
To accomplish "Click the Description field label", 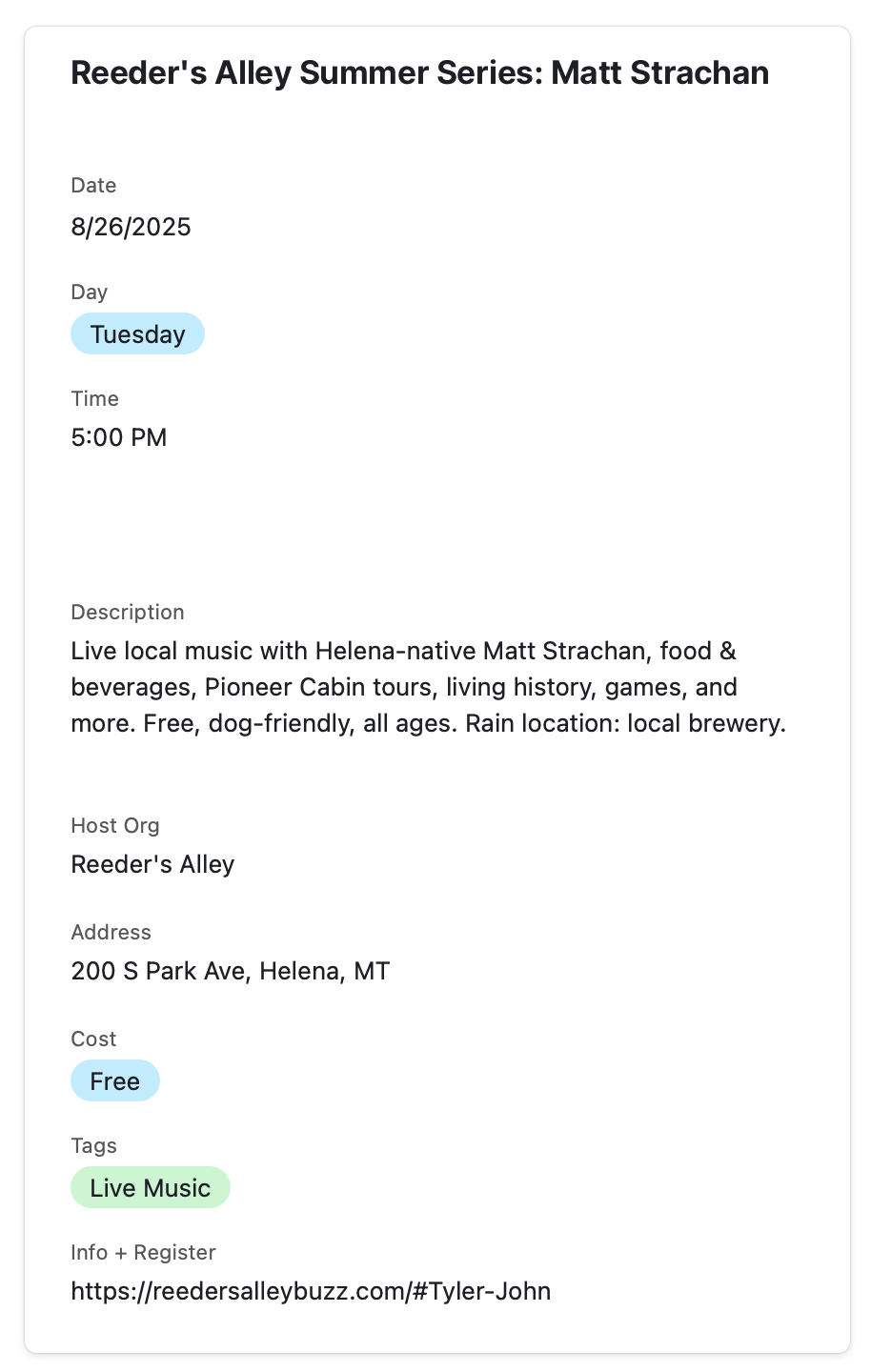I will point(128,613).
